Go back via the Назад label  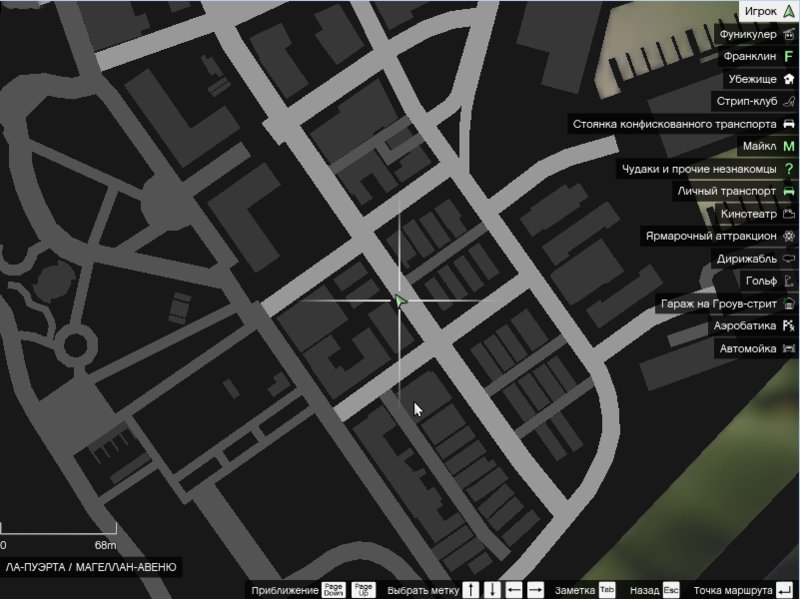coord(644,590)
